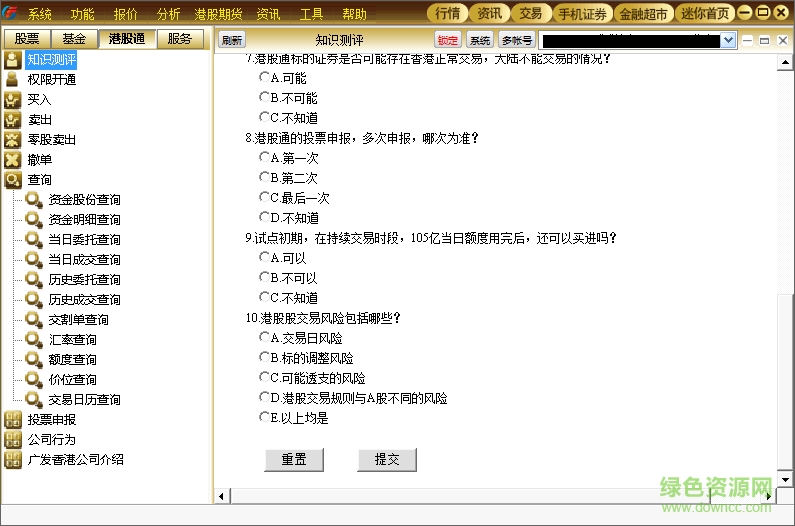This screenshot has width=795, height=526.
Task: Open 公司行为 in the sidebar
Action: 52,440
